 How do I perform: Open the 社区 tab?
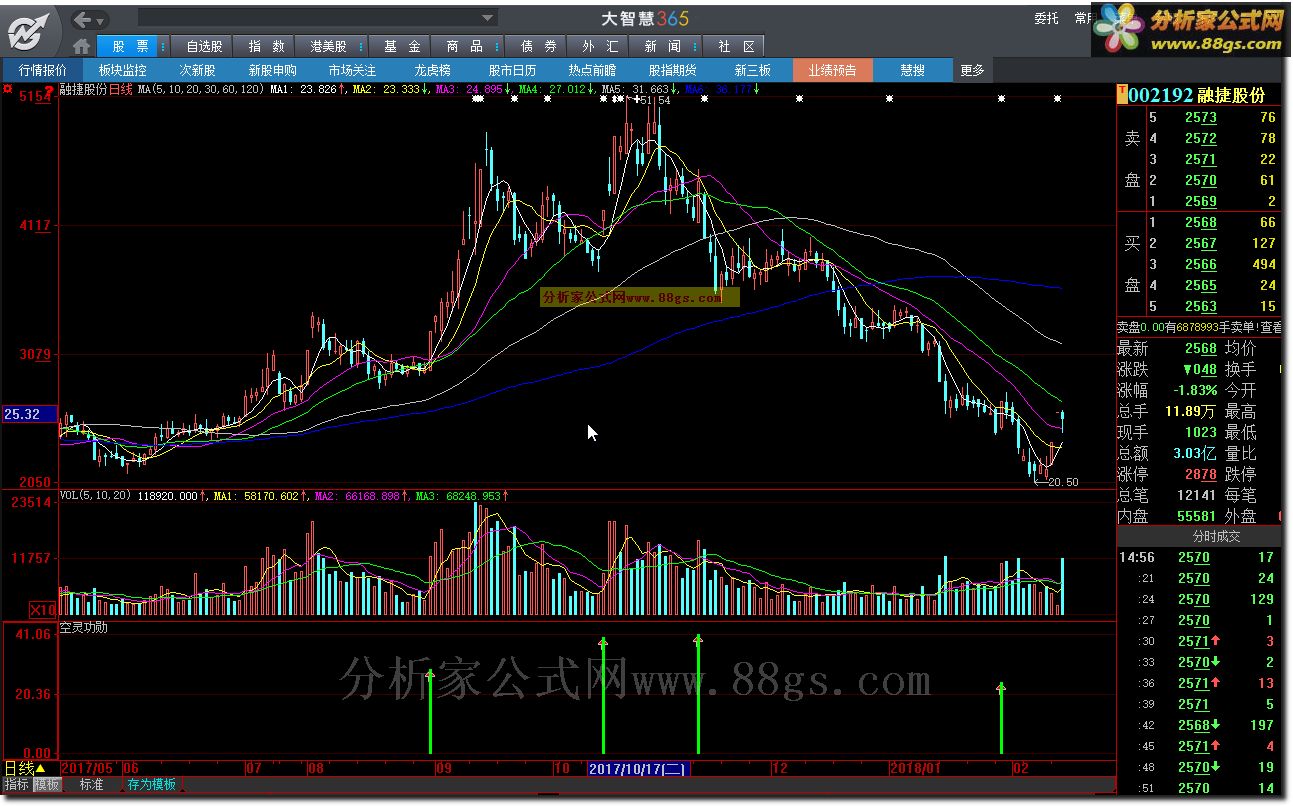[734, 46]
